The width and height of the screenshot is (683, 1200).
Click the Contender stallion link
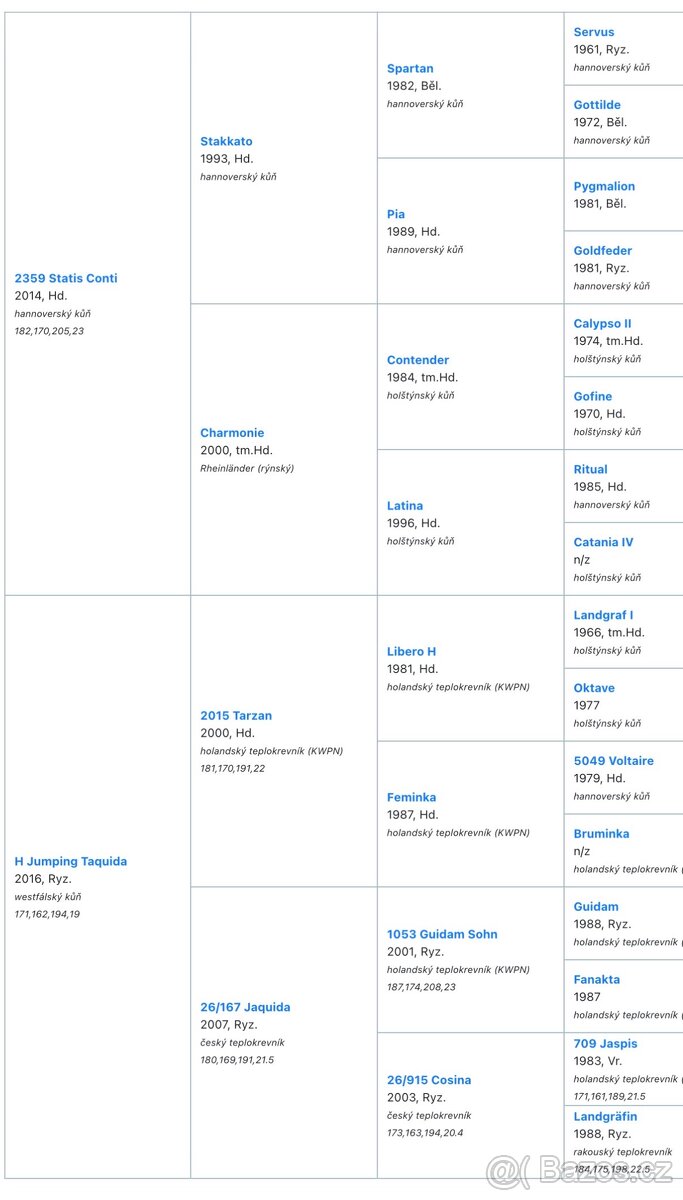(418, 360)
